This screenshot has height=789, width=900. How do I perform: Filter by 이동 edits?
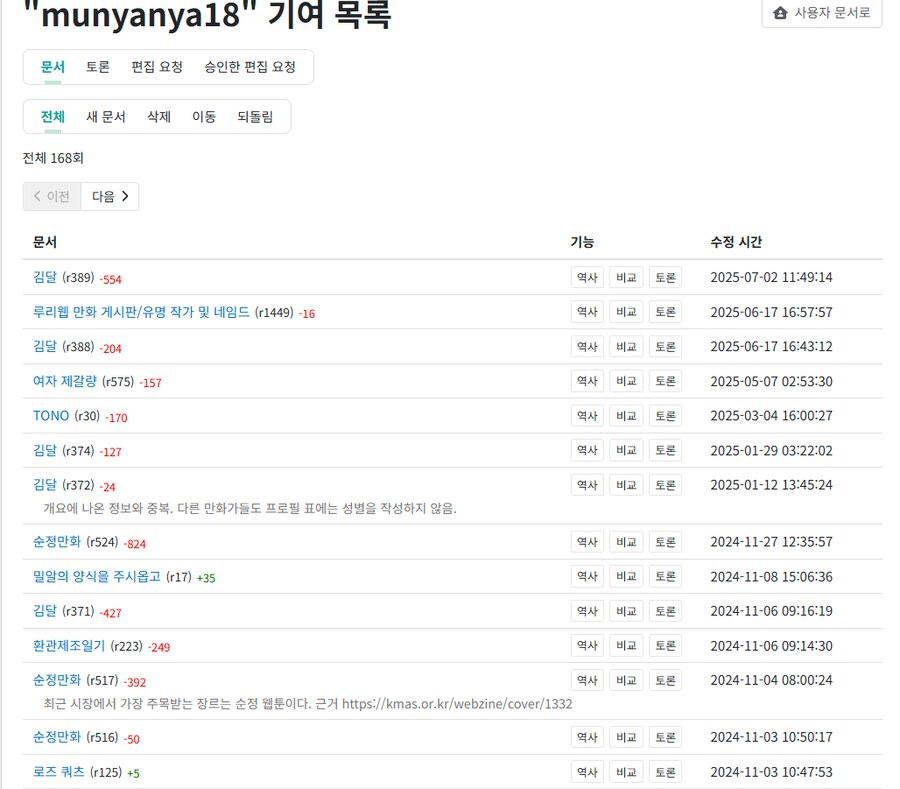[x=204, y=117]
